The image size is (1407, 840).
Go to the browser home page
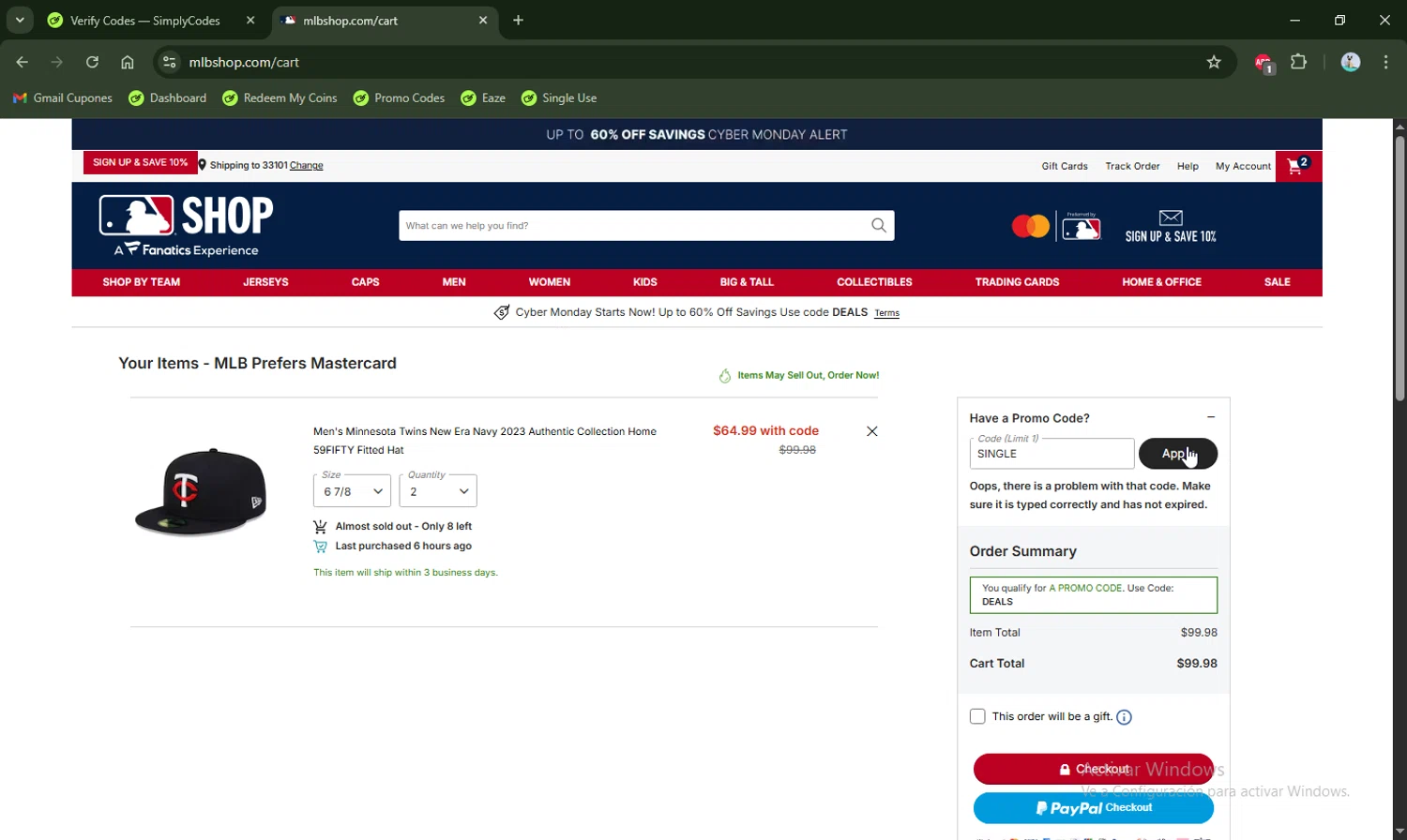point(128,62)
